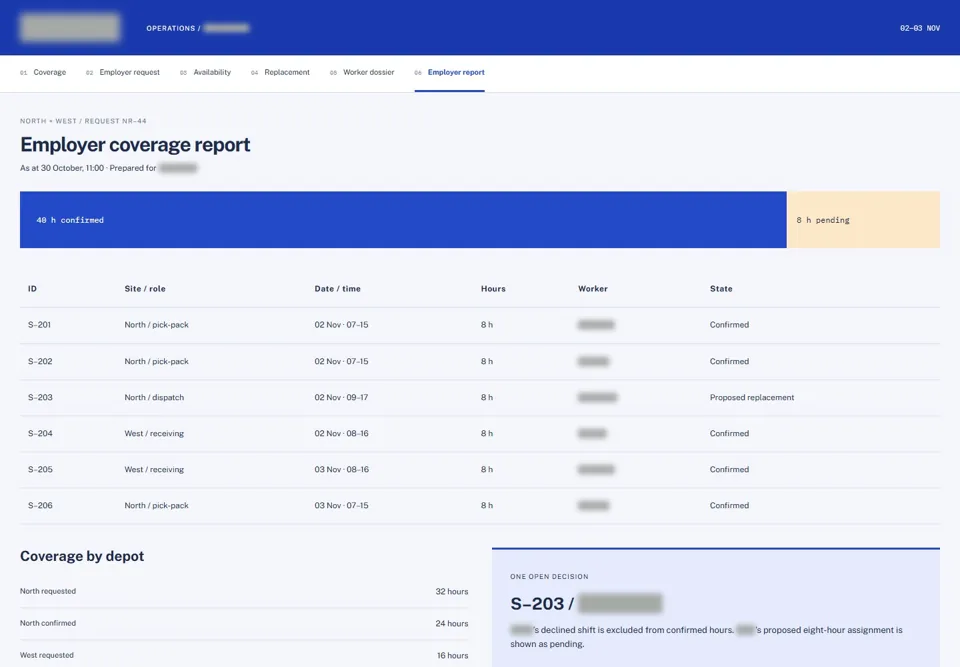This screenshot has height=667, width=960.
Task: Select row ID S-203
Action: [40, 398]
